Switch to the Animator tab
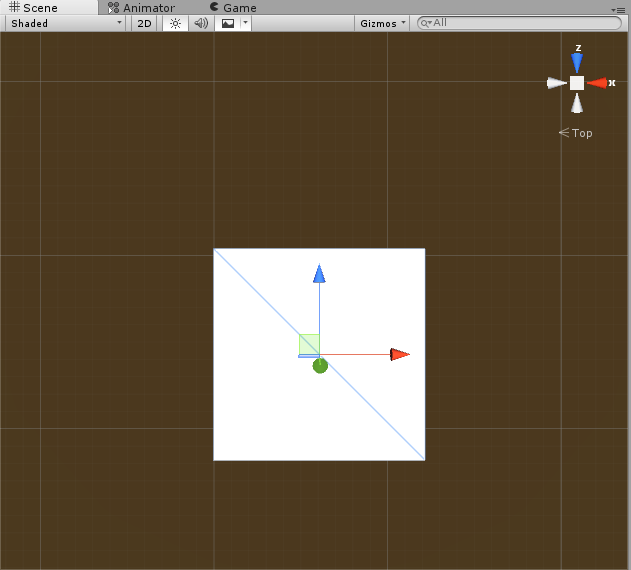The height and width of the screenshot is (570, 631). [x=141, y=8]
